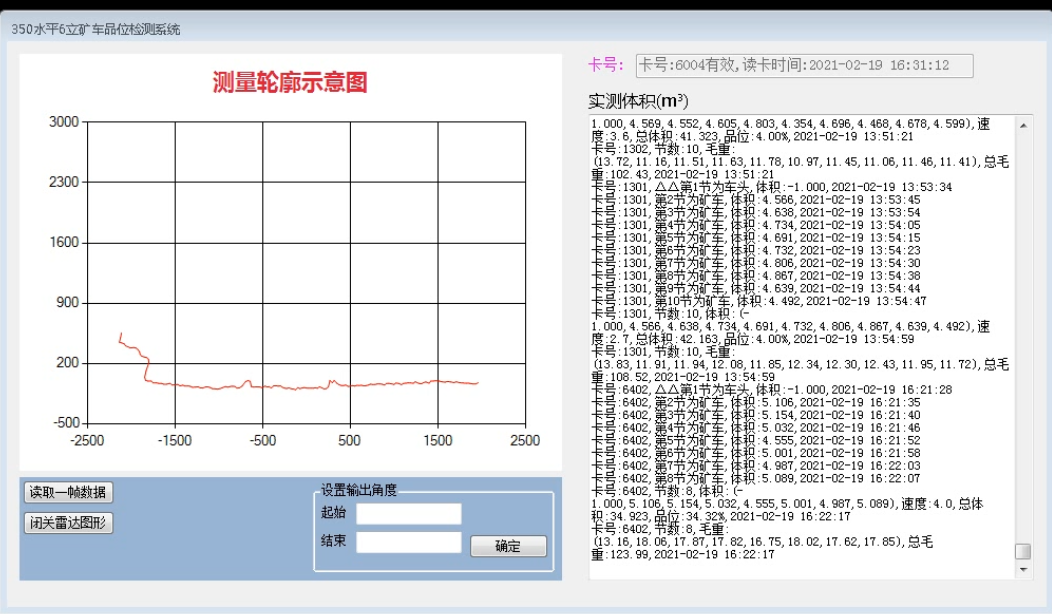Click 第10节为矿车 体积:4.492 log line

click(758, 301)
